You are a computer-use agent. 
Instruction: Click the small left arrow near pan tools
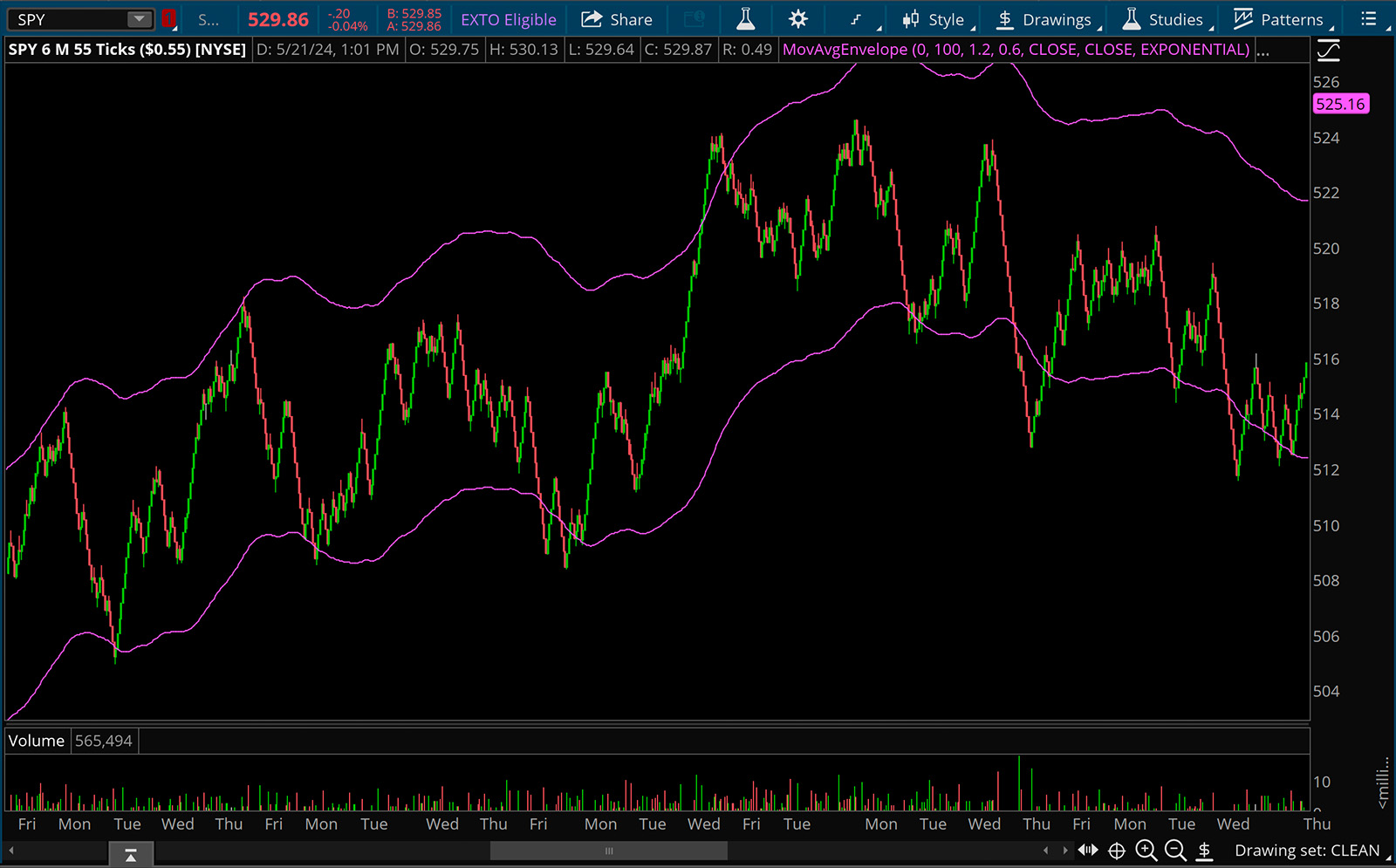[x=1046, y=850]
